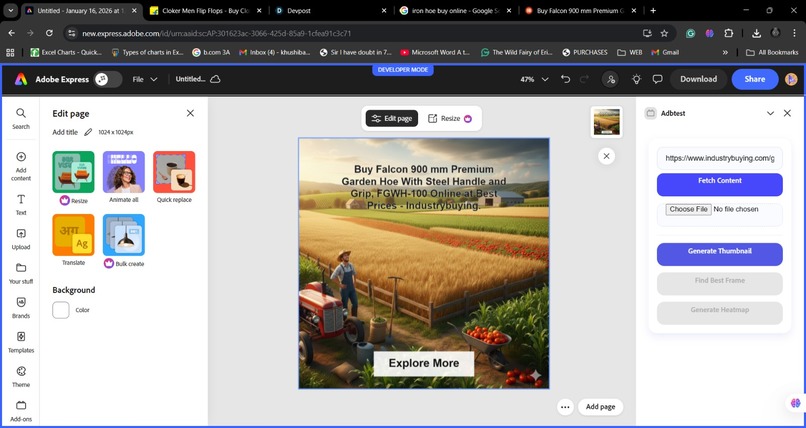Click the Untitled document name
The height and width of the screenshot is (428, 806).
(x=190, y=79)
